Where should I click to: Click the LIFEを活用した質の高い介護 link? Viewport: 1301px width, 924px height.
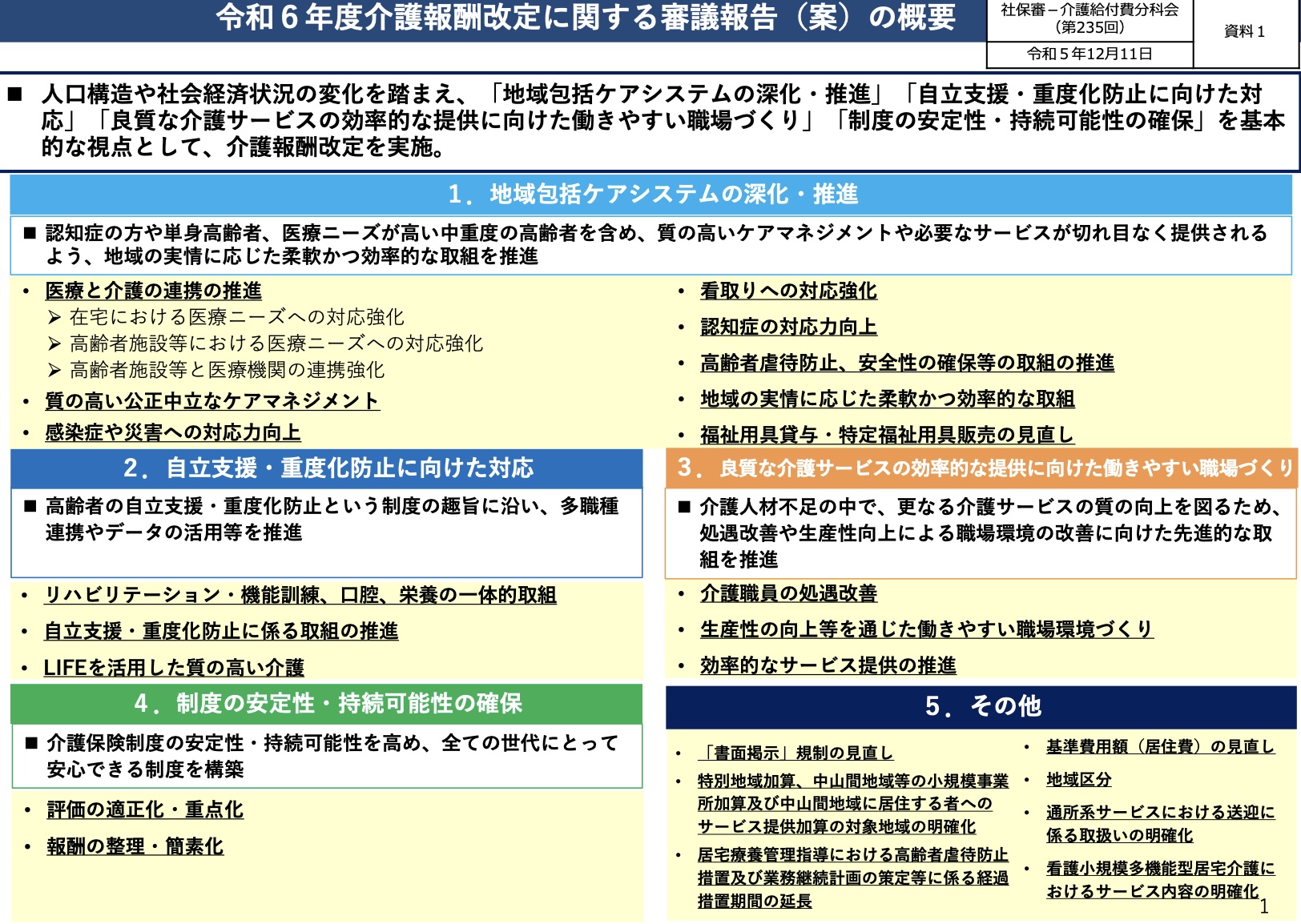[174, 667]
